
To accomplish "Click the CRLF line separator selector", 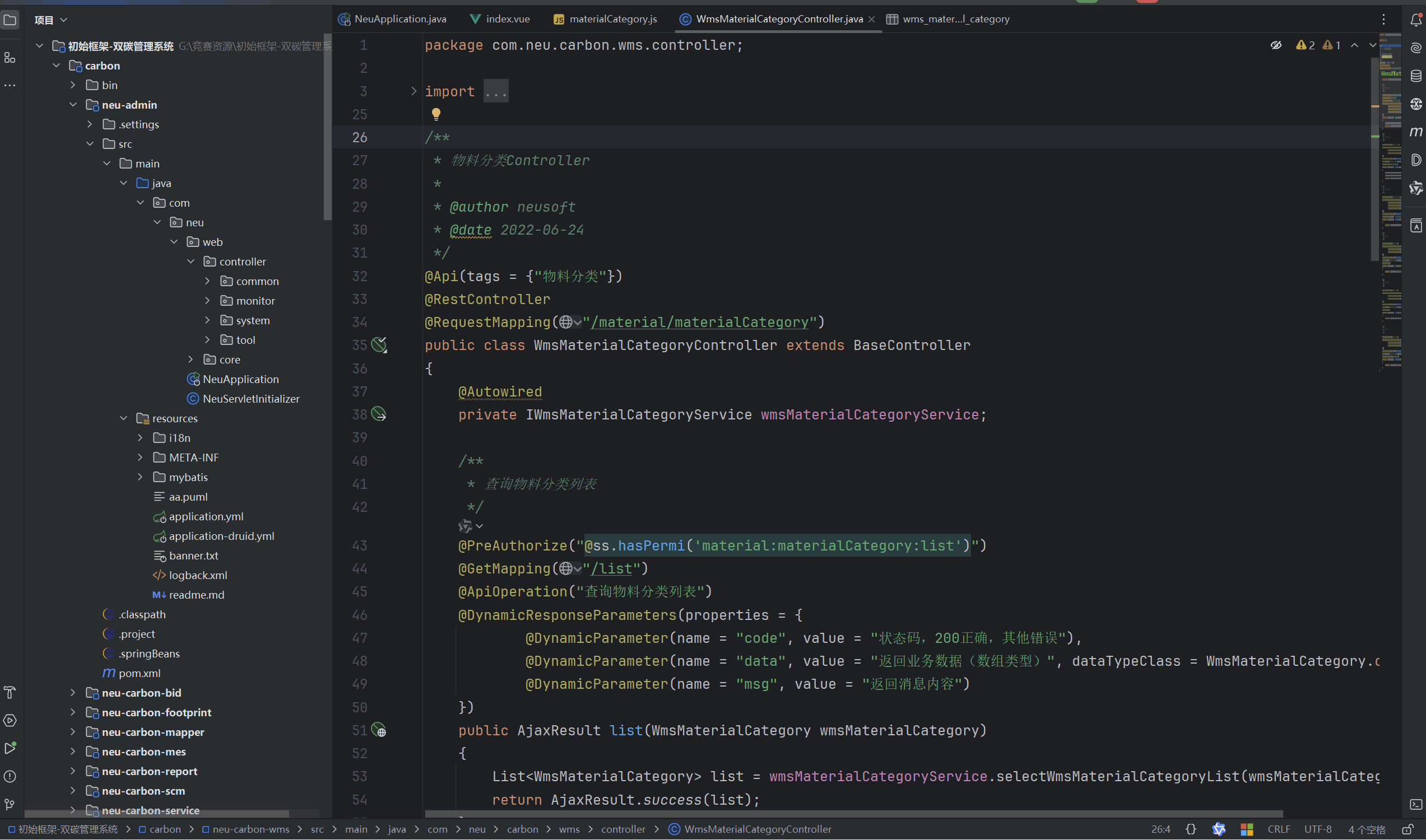I will (x=1278, y=829).
